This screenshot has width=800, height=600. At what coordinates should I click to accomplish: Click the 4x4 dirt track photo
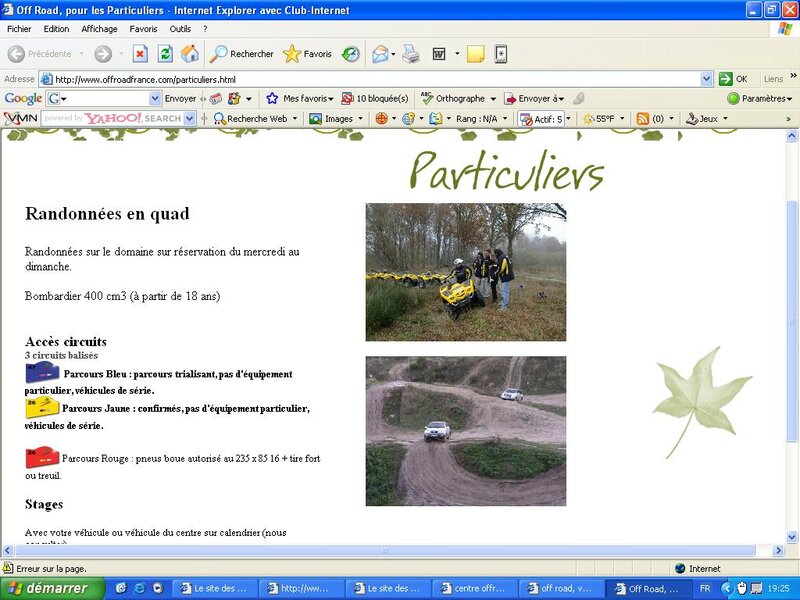465,431
